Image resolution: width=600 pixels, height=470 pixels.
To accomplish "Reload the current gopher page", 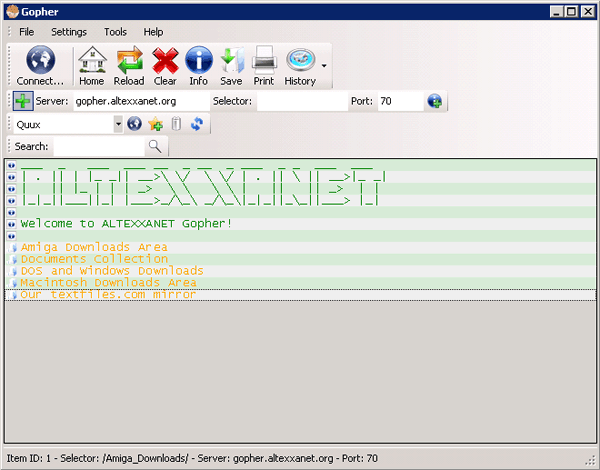I will pos(129,62).
